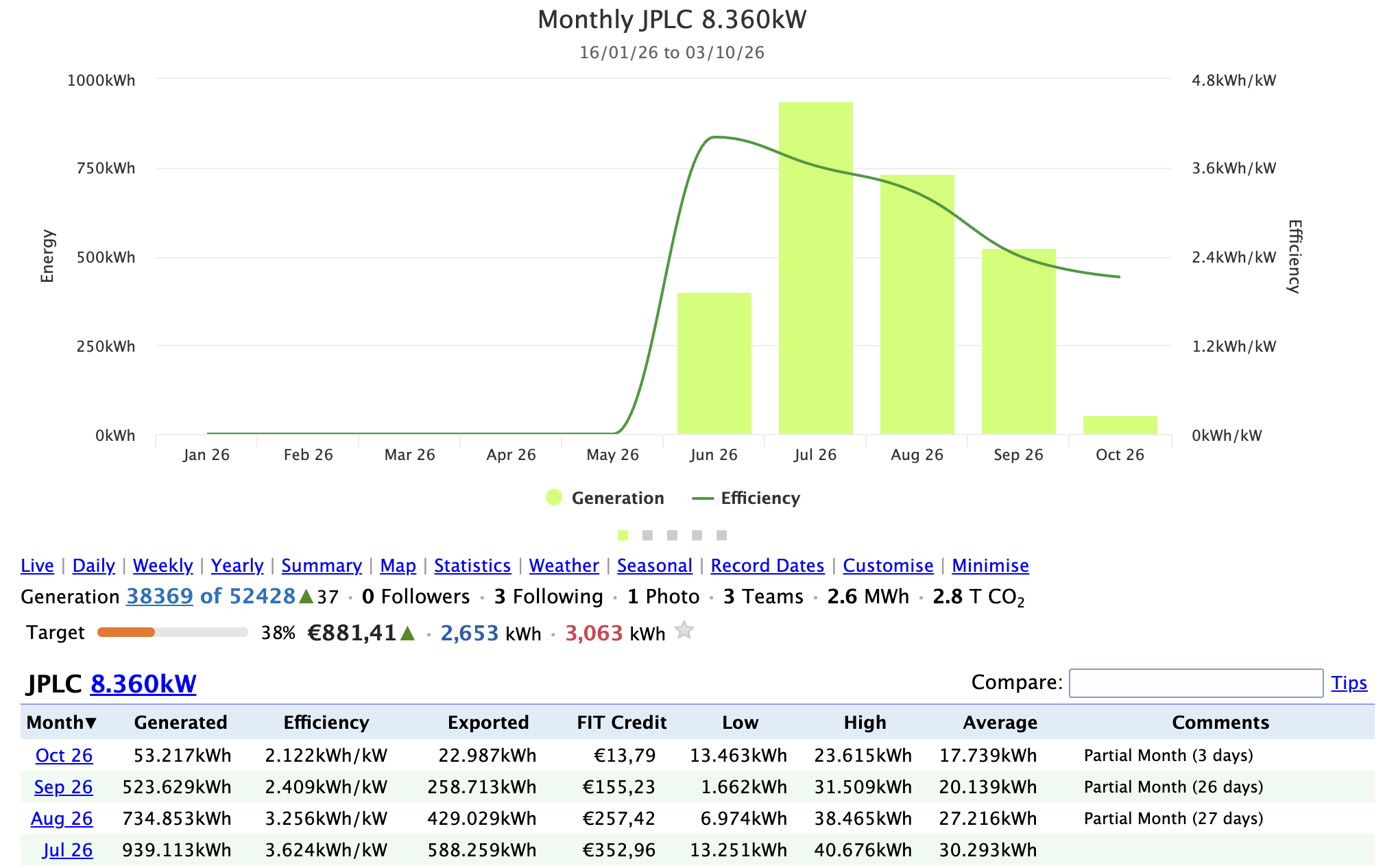Toggle Generation series via legend circle
The image size is (1385, 868).
(x=554, y=498)
